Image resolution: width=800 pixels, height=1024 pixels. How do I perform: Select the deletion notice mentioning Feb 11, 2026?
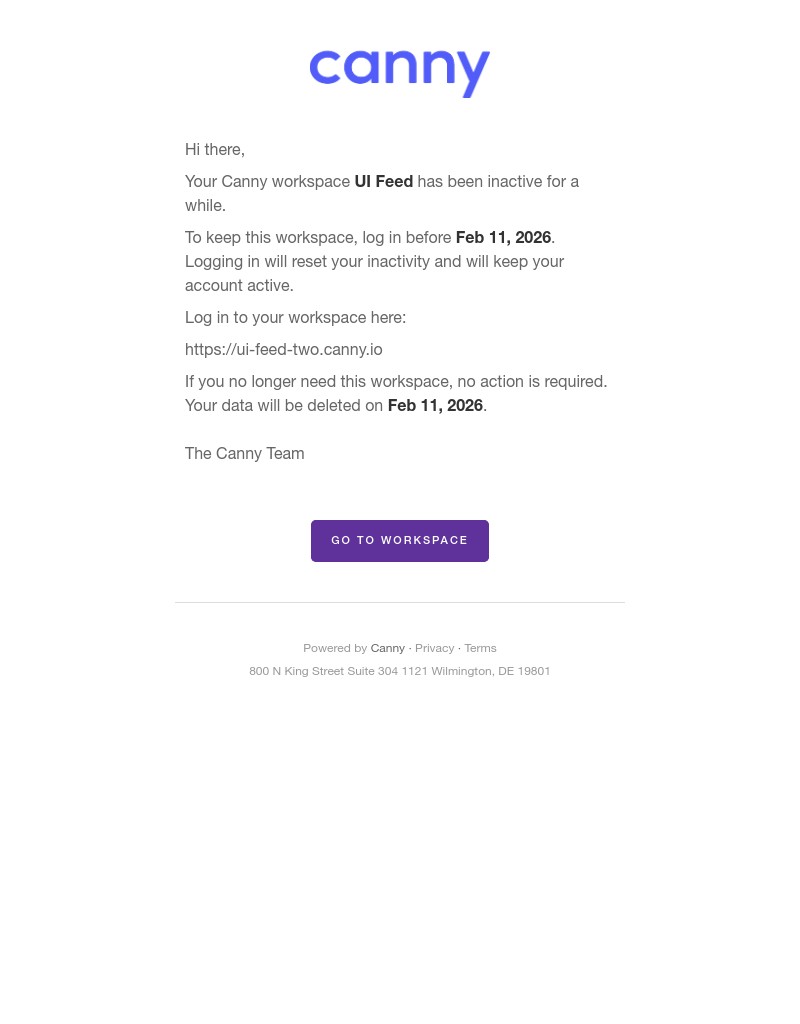click(396, 393)
